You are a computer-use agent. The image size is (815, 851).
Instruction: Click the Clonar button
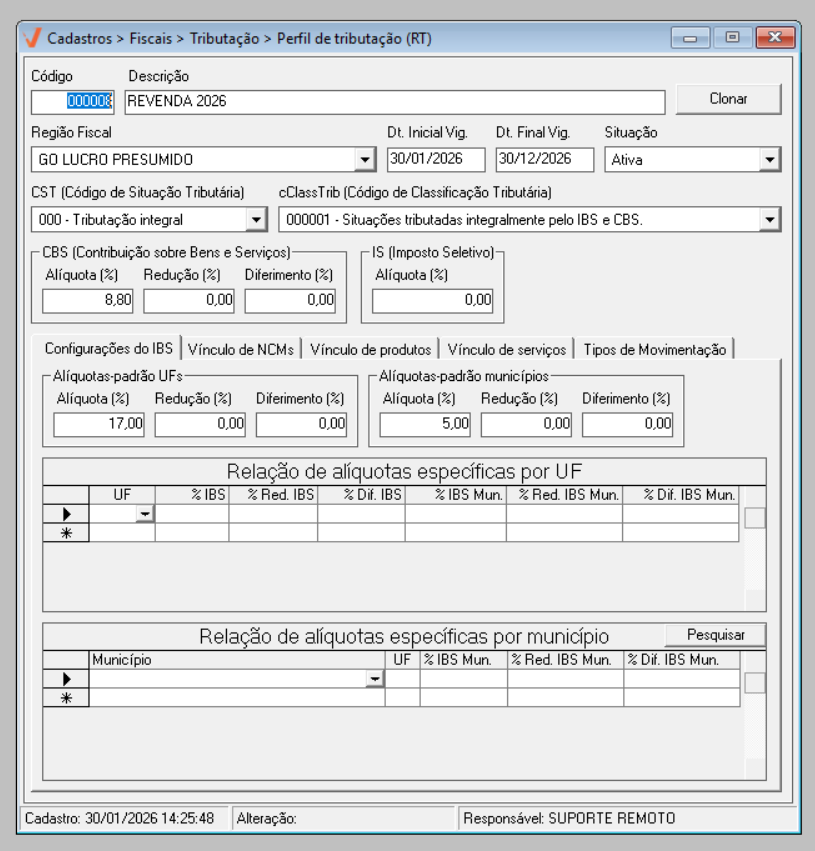tap(728, 99)
